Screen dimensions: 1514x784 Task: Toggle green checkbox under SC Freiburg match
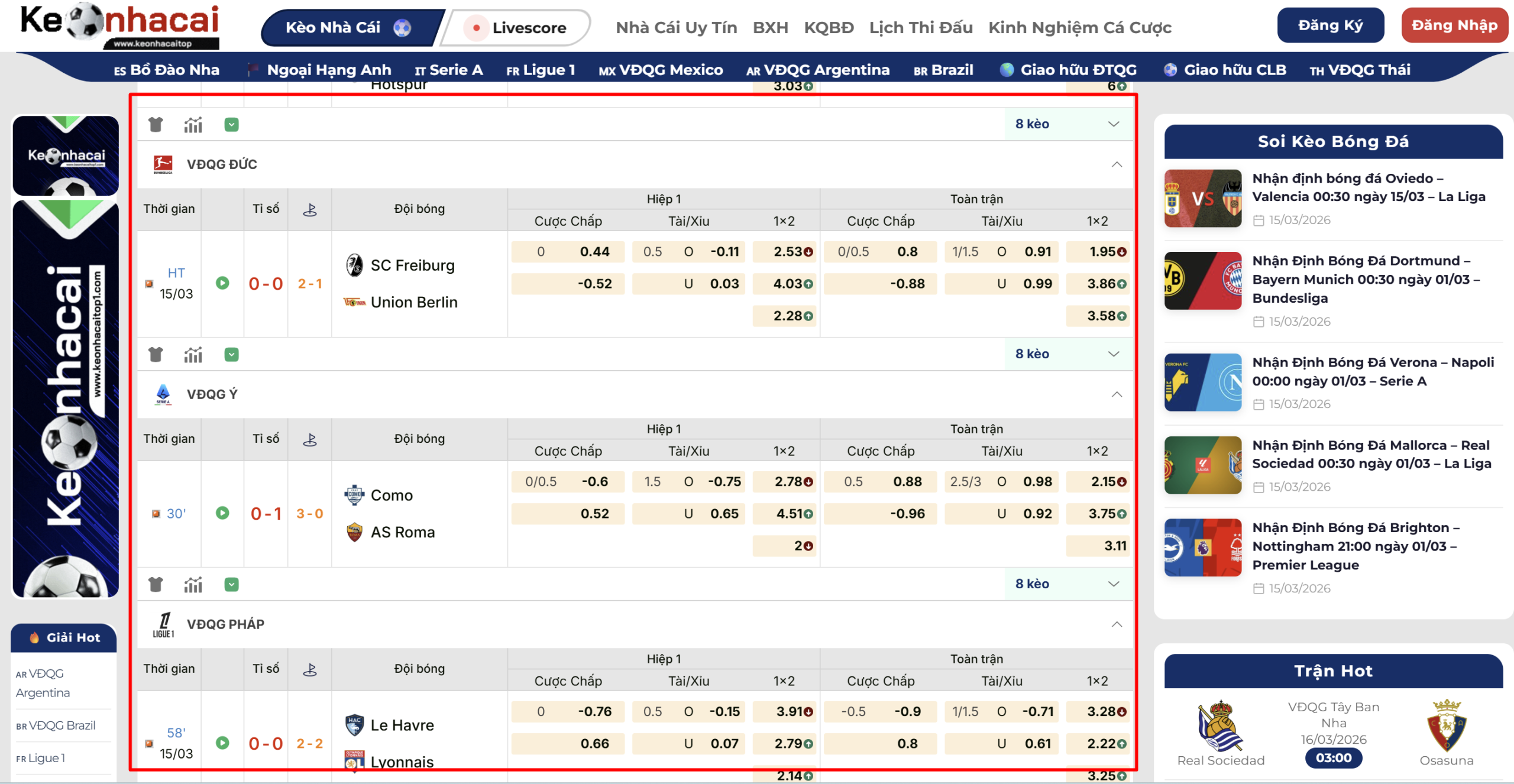click(231, 354)
